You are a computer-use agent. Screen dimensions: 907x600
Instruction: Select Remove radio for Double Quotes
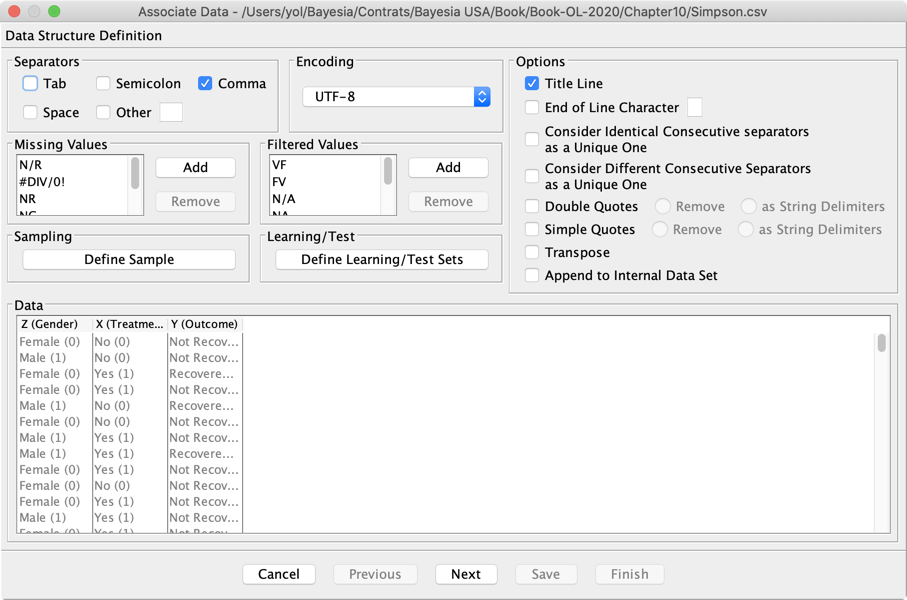pyautogui.click(x=663, y=207)
